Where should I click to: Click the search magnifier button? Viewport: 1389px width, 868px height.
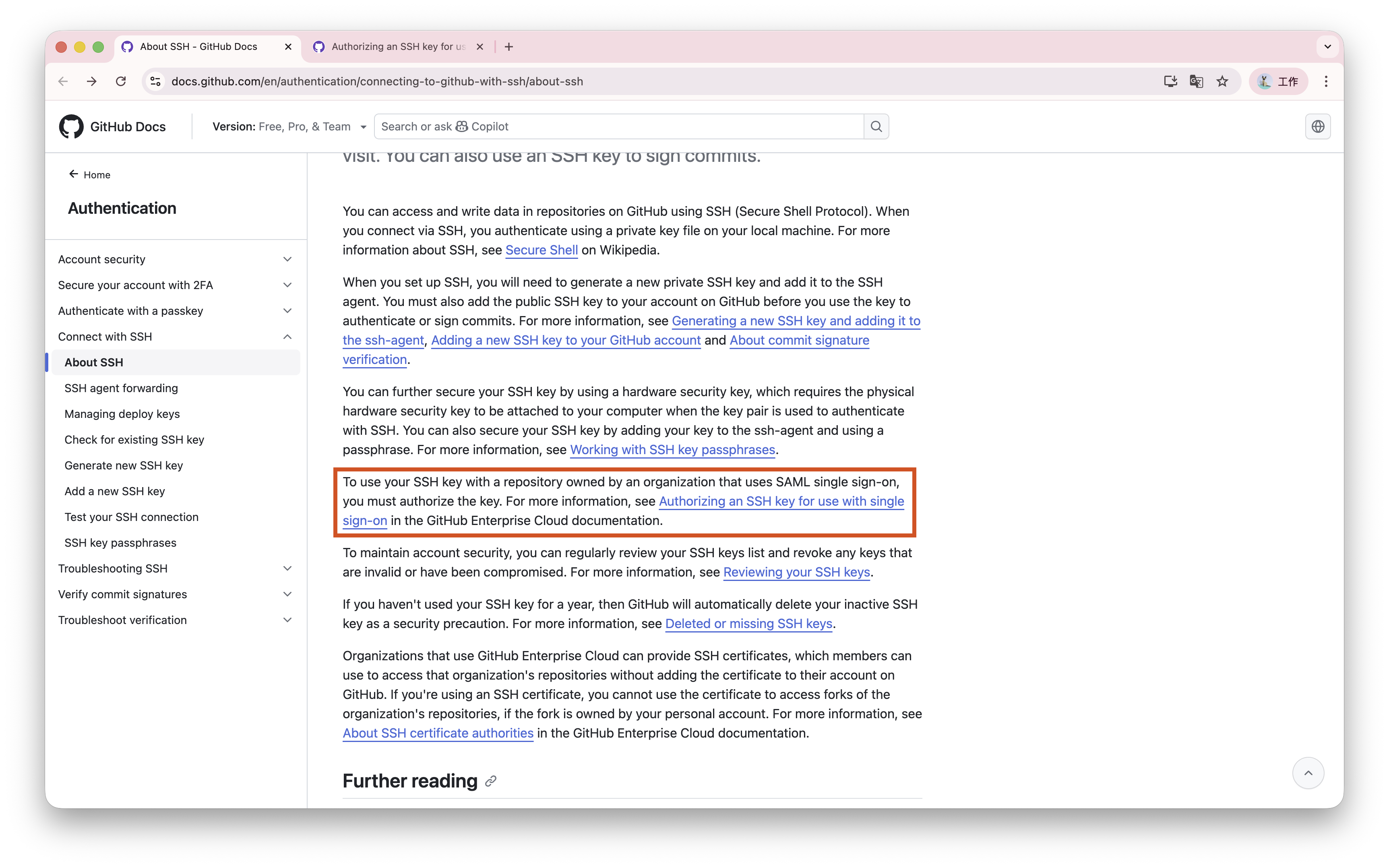[x=876, y=126]
